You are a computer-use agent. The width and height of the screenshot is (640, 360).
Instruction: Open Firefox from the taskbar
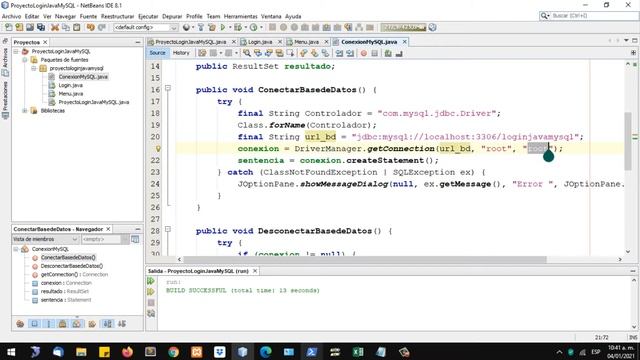[x=127, y=351]
